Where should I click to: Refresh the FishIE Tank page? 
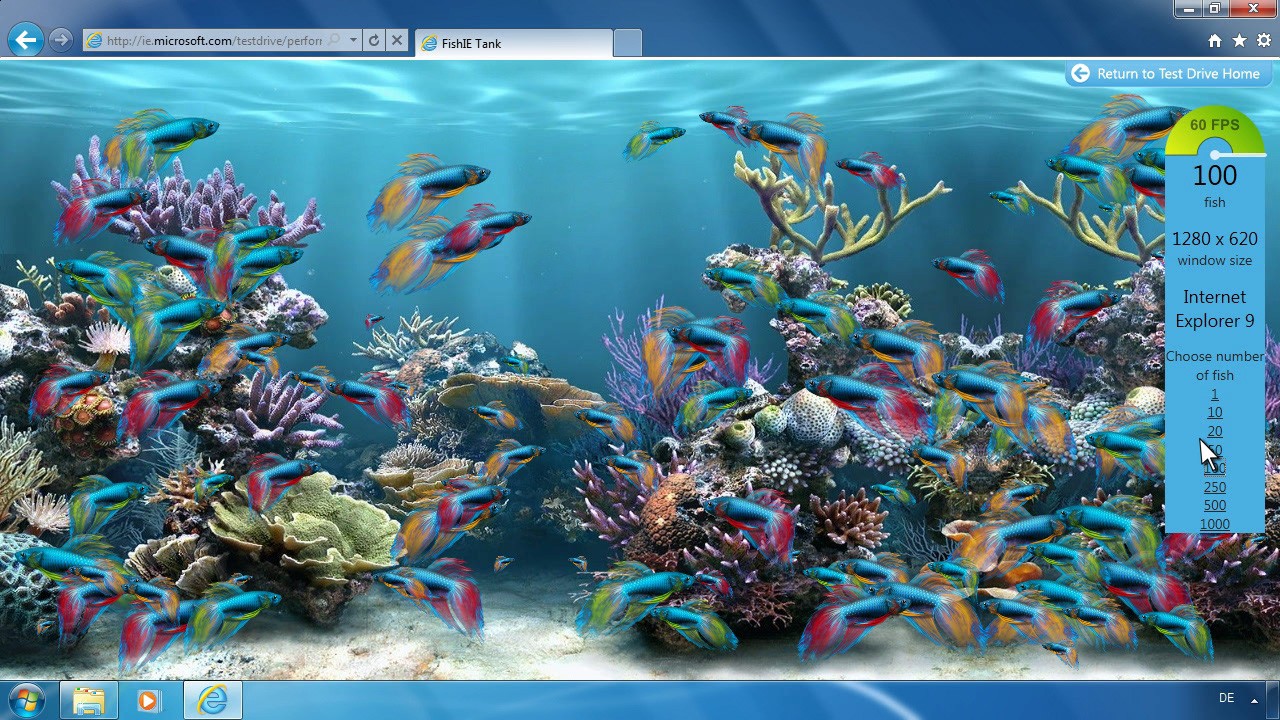(x=371, y=41)
